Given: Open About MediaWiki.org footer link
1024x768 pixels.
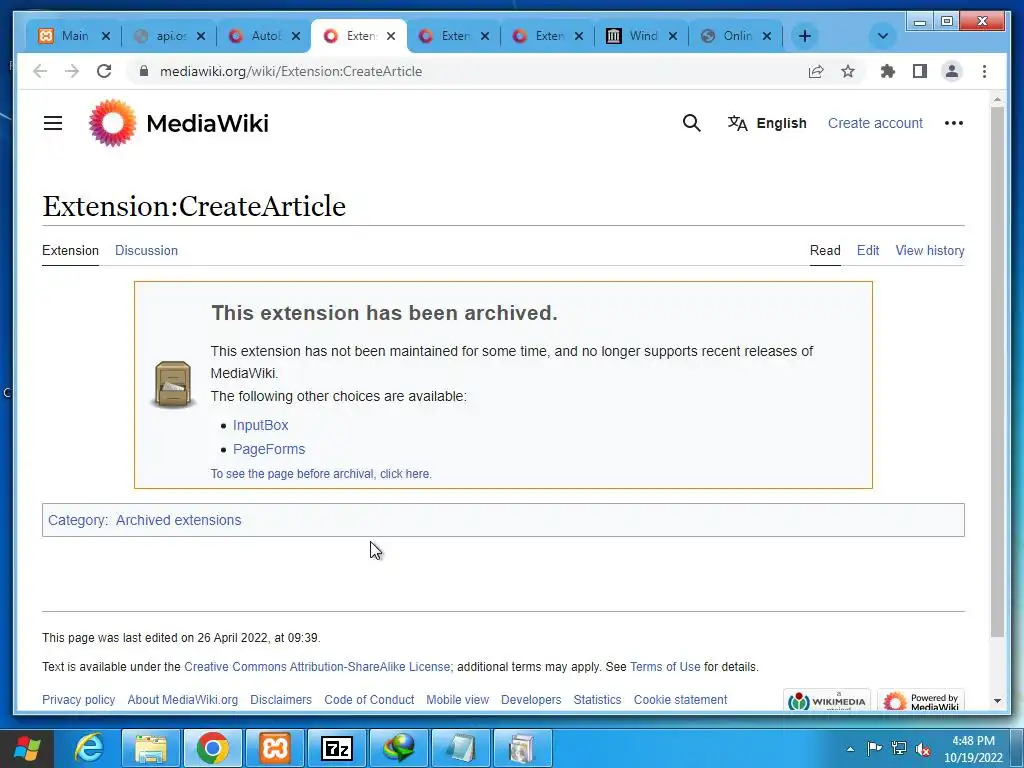Looking at the screenshot, I should (x=183, y=699).
